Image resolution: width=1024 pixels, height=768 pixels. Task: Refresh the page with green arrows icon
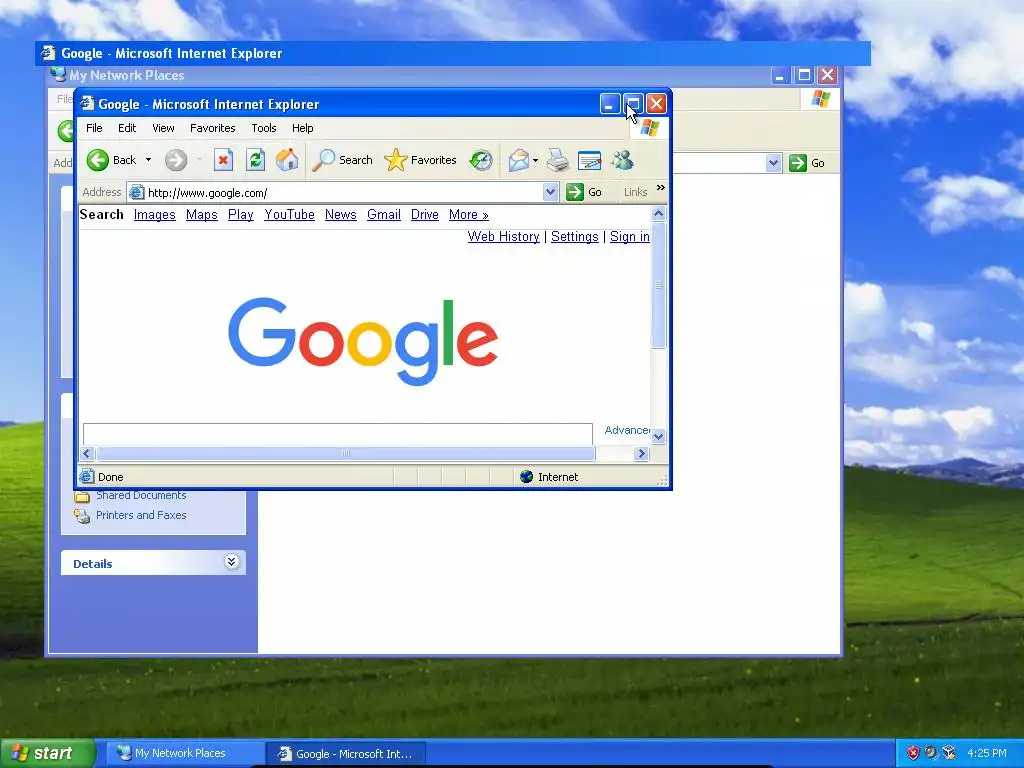click(255, 160)
